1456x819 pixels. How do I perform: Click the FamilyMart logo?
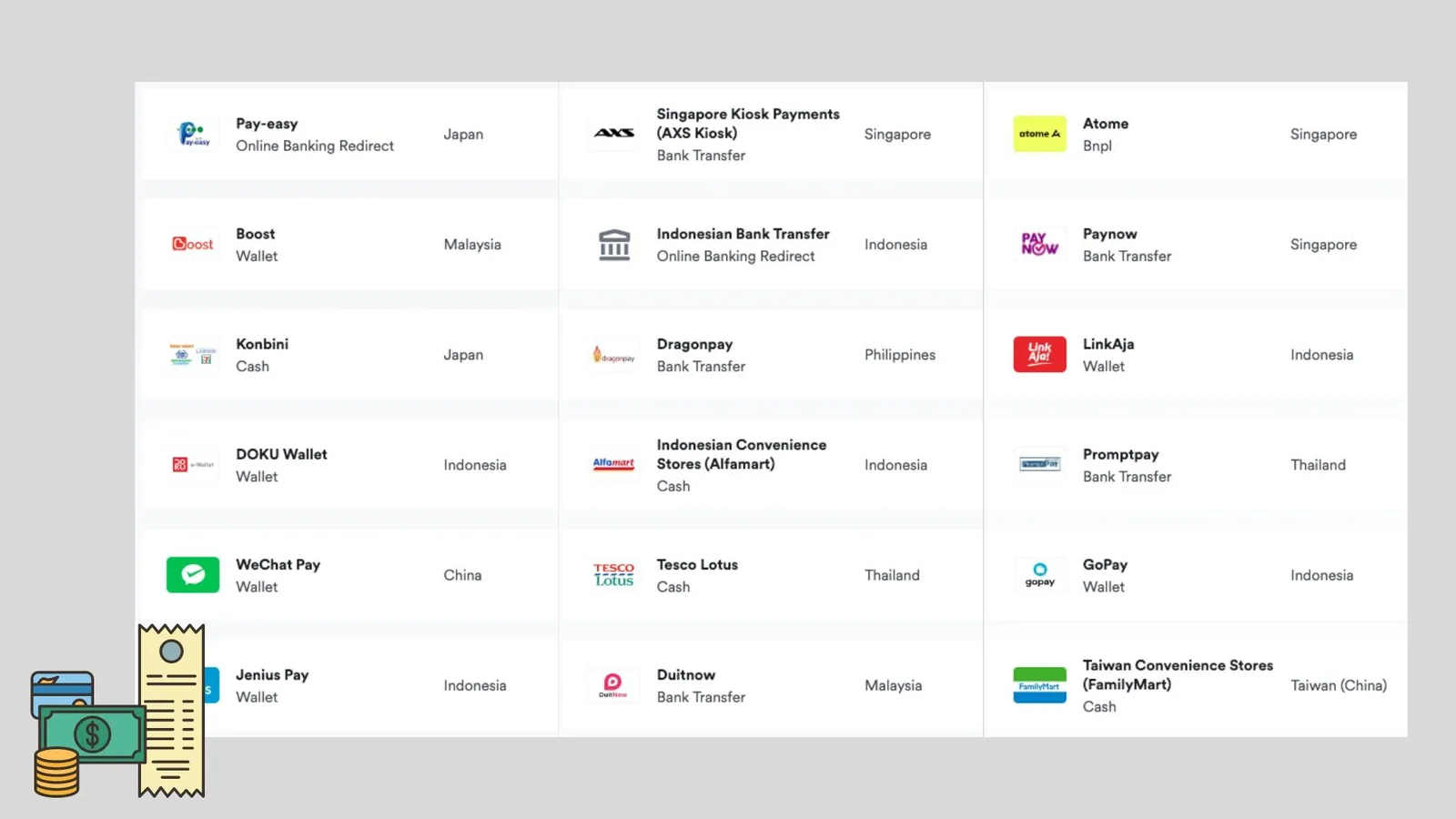1039,685
